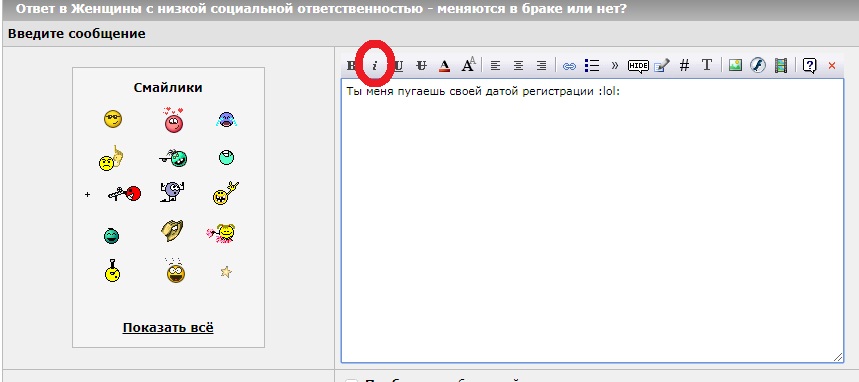
Task: Center align the message text
Action: pos(518,66)
